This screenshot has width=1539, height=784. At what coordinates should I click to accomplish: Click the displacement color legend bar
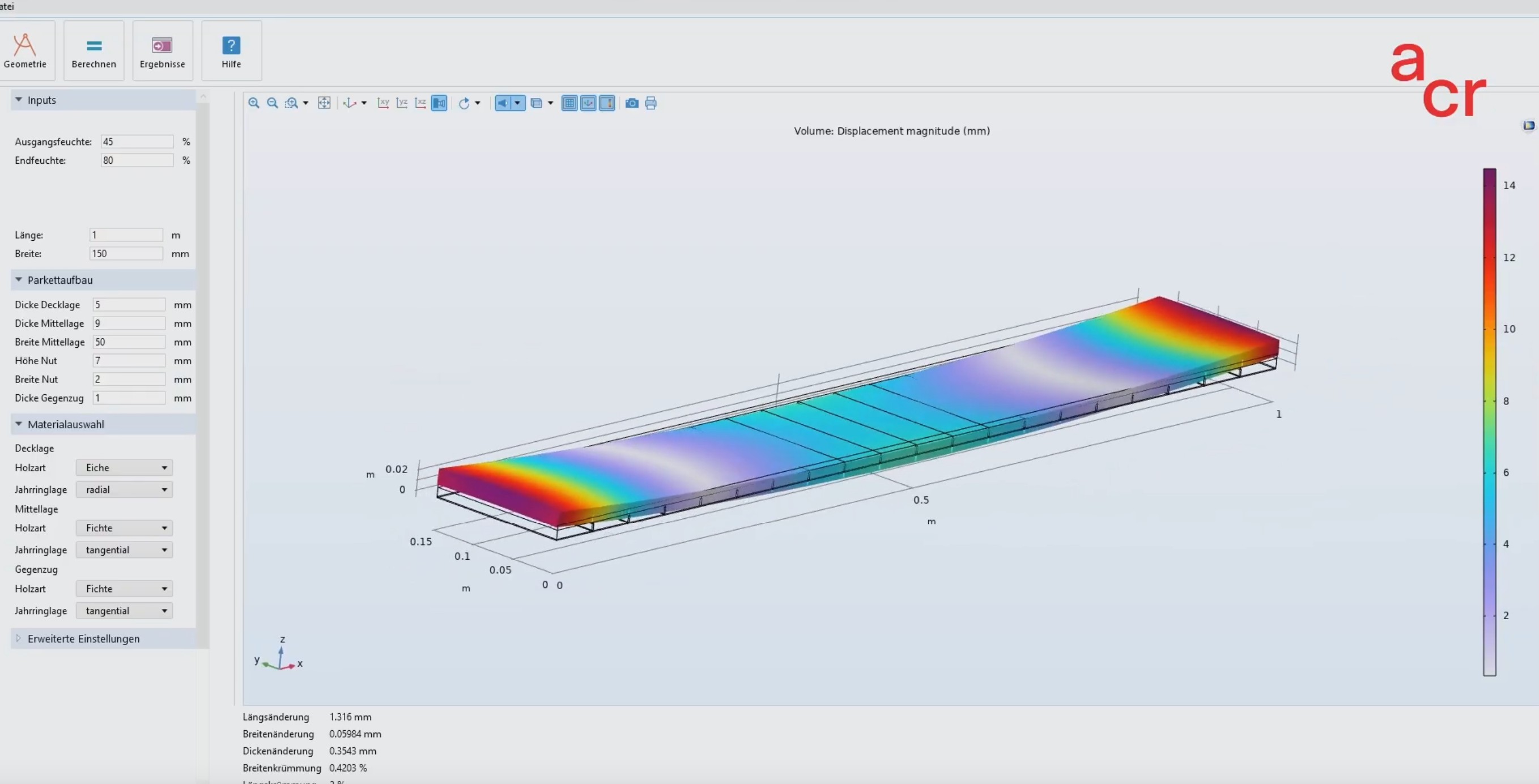[x=1489, y=422]
